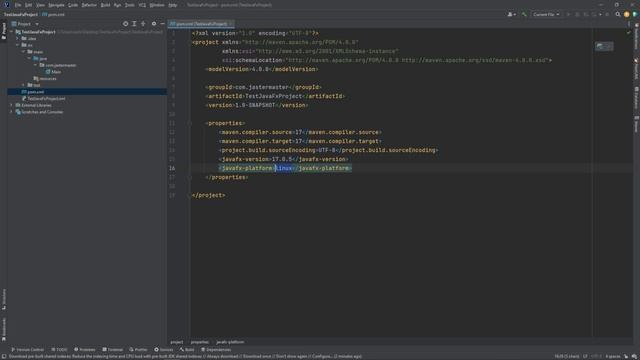Open Project panel options gear
640x360 pixels.
click(154, 24)
